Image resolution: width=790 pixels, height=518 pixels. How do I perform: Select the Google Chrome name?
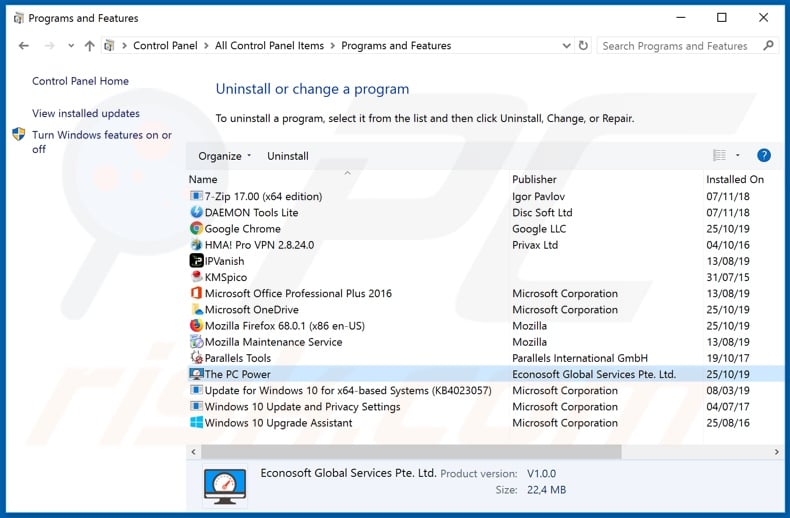(242, 229)
